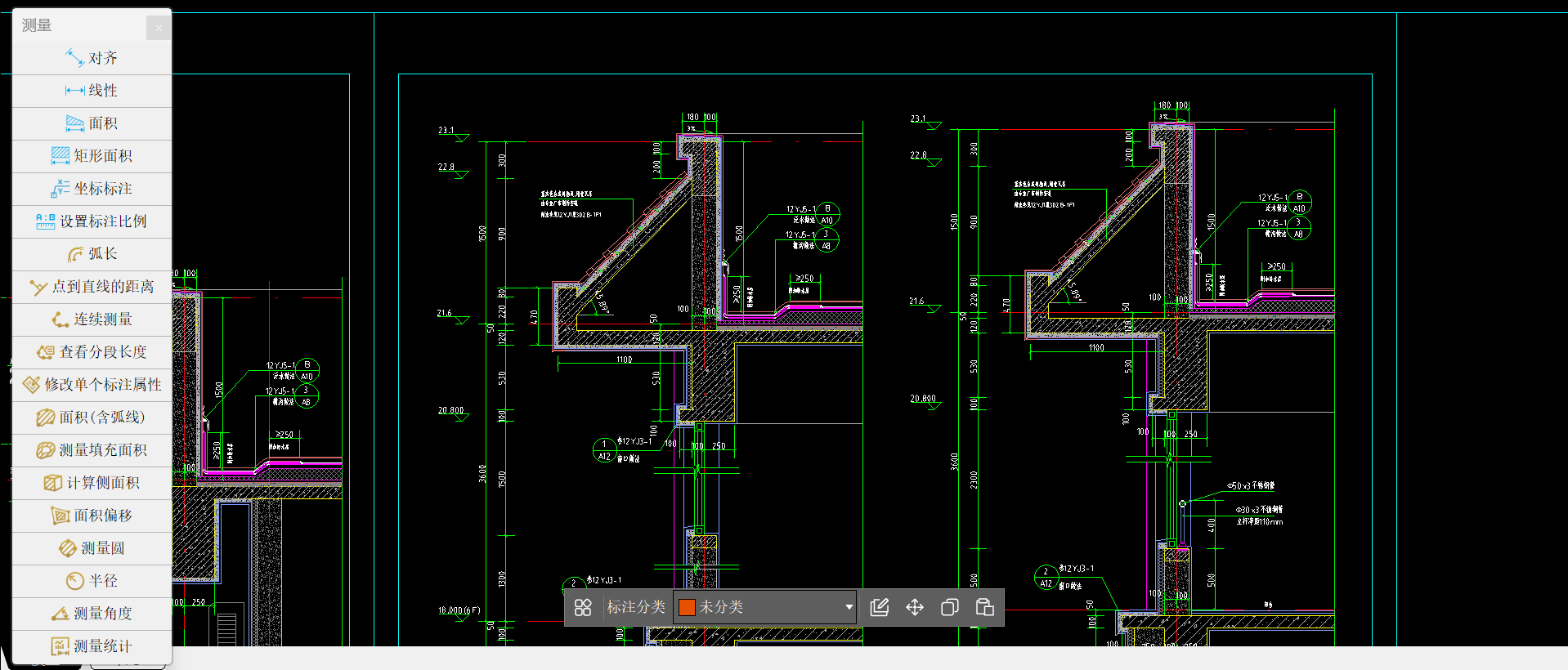Image resolution: width=1568 pixels, height=670 pixels.
Task: Click the 标注分类 label in floating toolbar
Action: (636, 607)
